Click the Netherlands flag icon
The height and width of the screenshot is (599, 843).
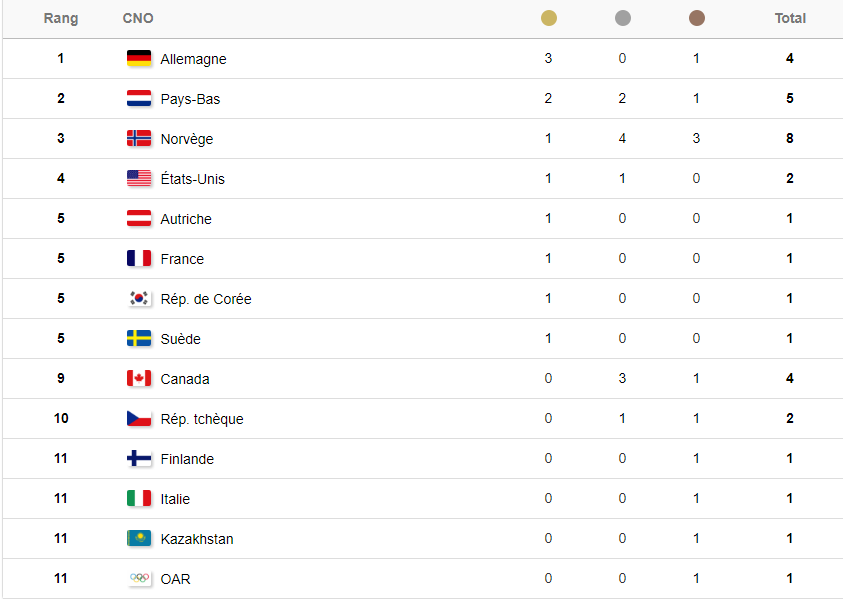(x=139, y=98)
